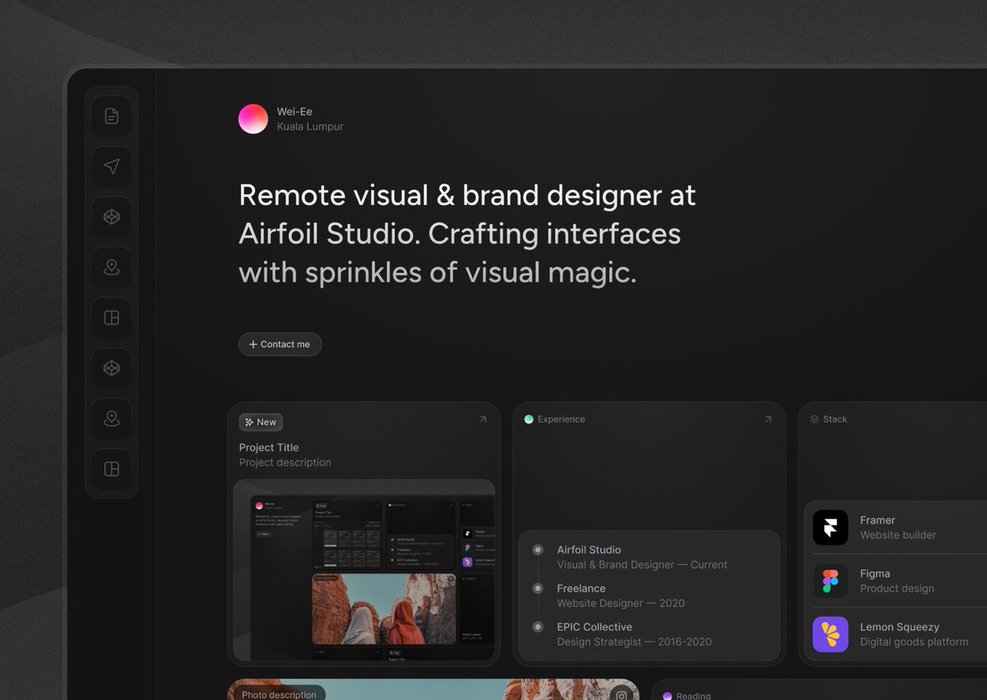Select the Airfoil Studio timeline dot
Screen dimensions: 987x700
coord(538,550)
